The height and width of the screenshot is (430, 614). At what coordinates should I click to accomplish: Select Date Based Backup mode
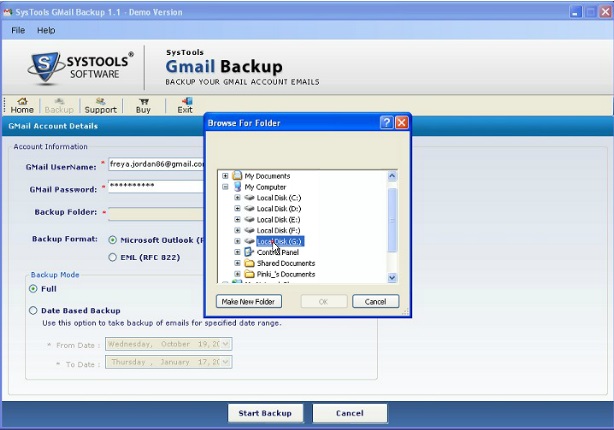click(33, 311)
